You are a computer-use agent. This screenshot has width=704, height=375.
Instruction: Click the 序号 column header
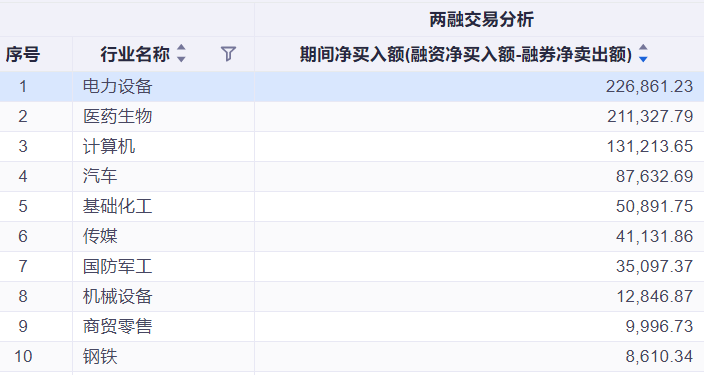[23, 54]
